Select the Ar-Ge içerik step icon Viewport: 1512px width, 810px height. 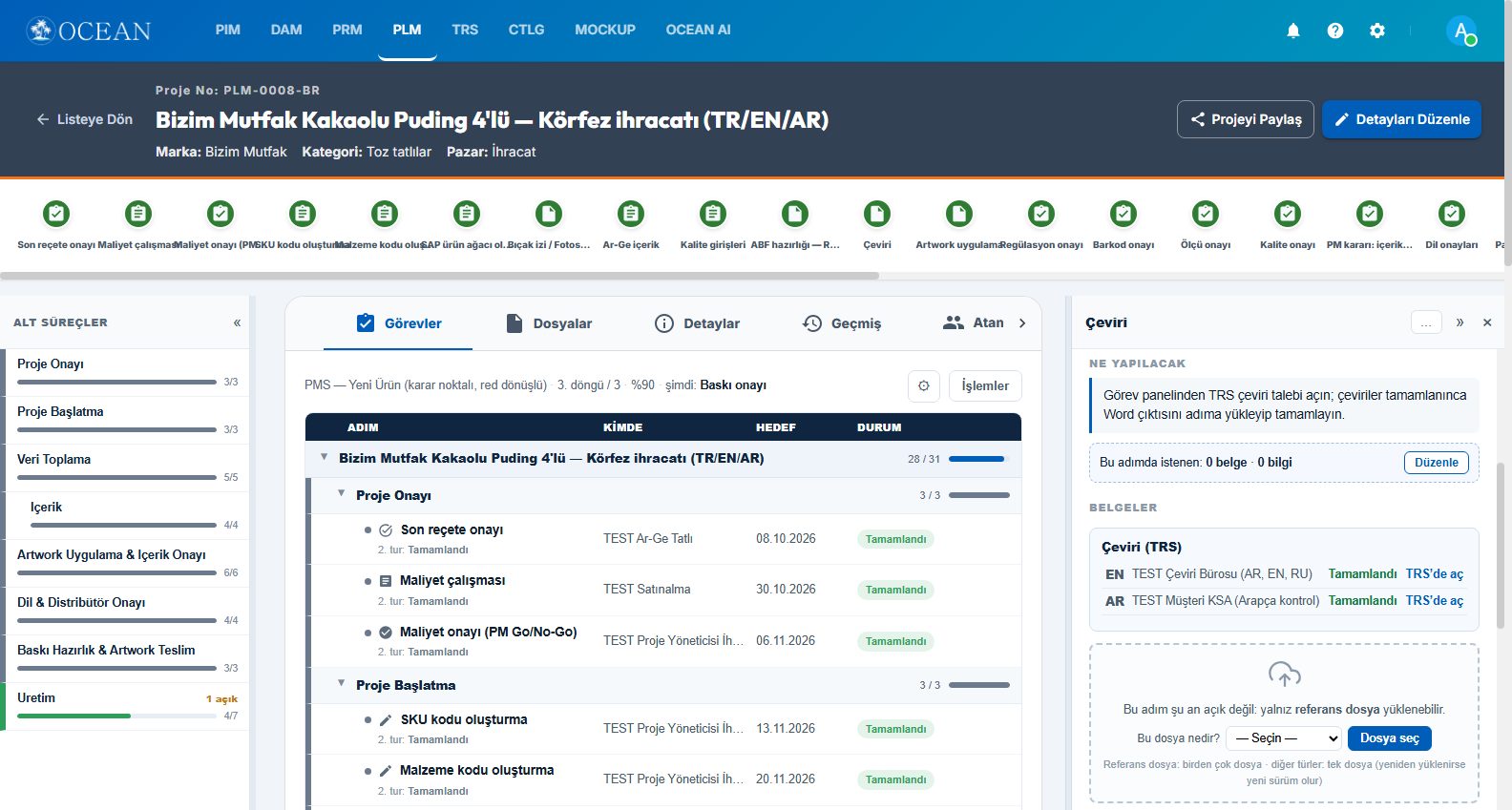(x=631, y=214)
